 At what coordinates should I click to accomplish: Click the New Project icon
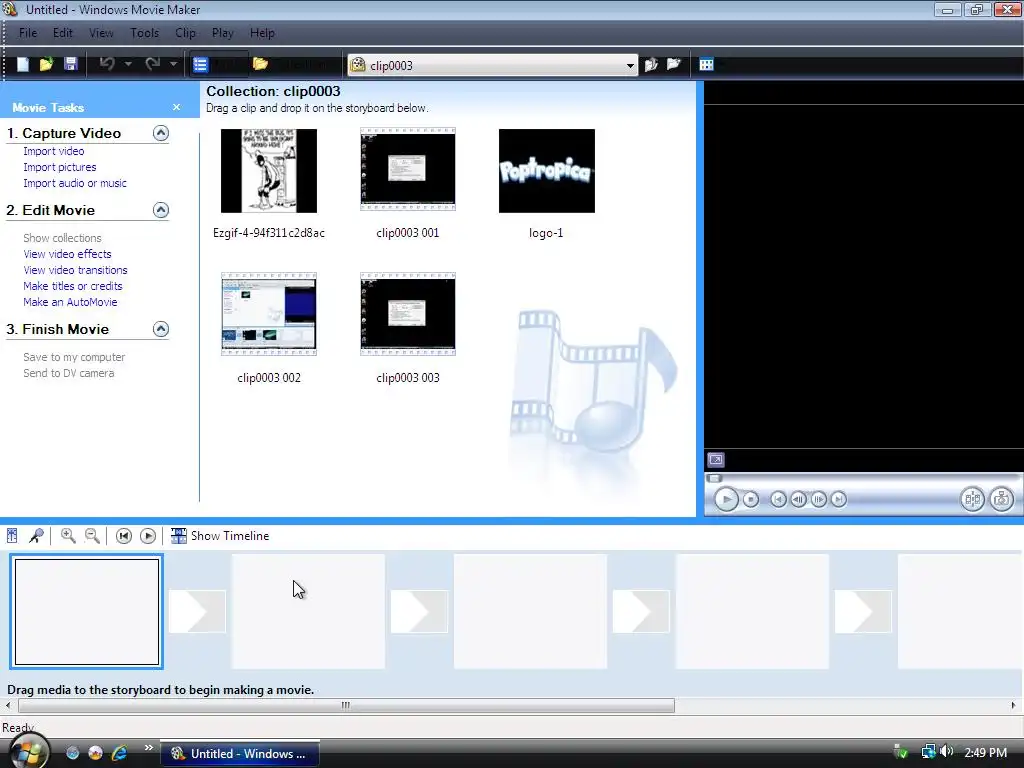tap(23, 64)
